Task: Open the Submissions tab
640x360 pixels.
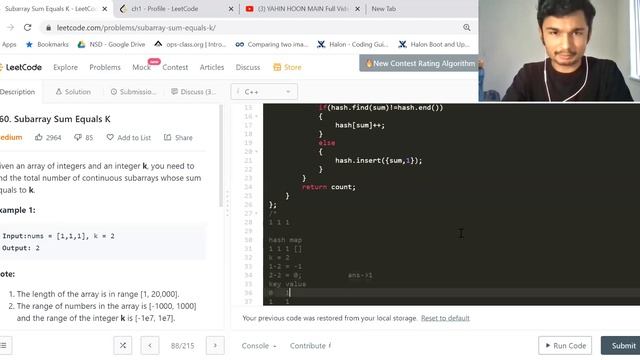Action: coord(133,92)
